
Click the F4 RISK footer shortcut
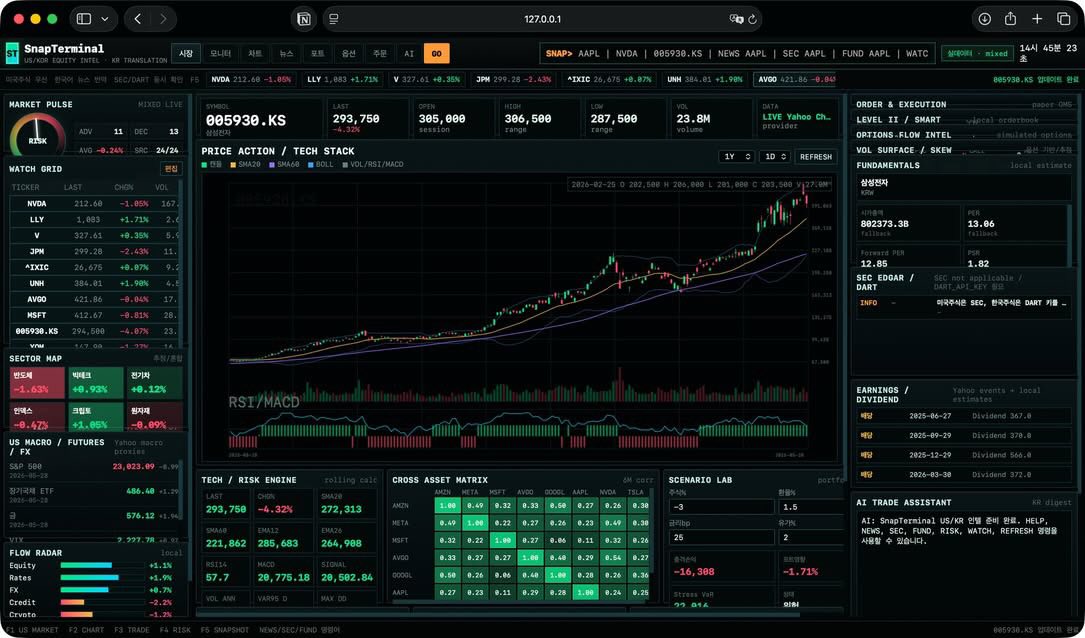point(175,630)
